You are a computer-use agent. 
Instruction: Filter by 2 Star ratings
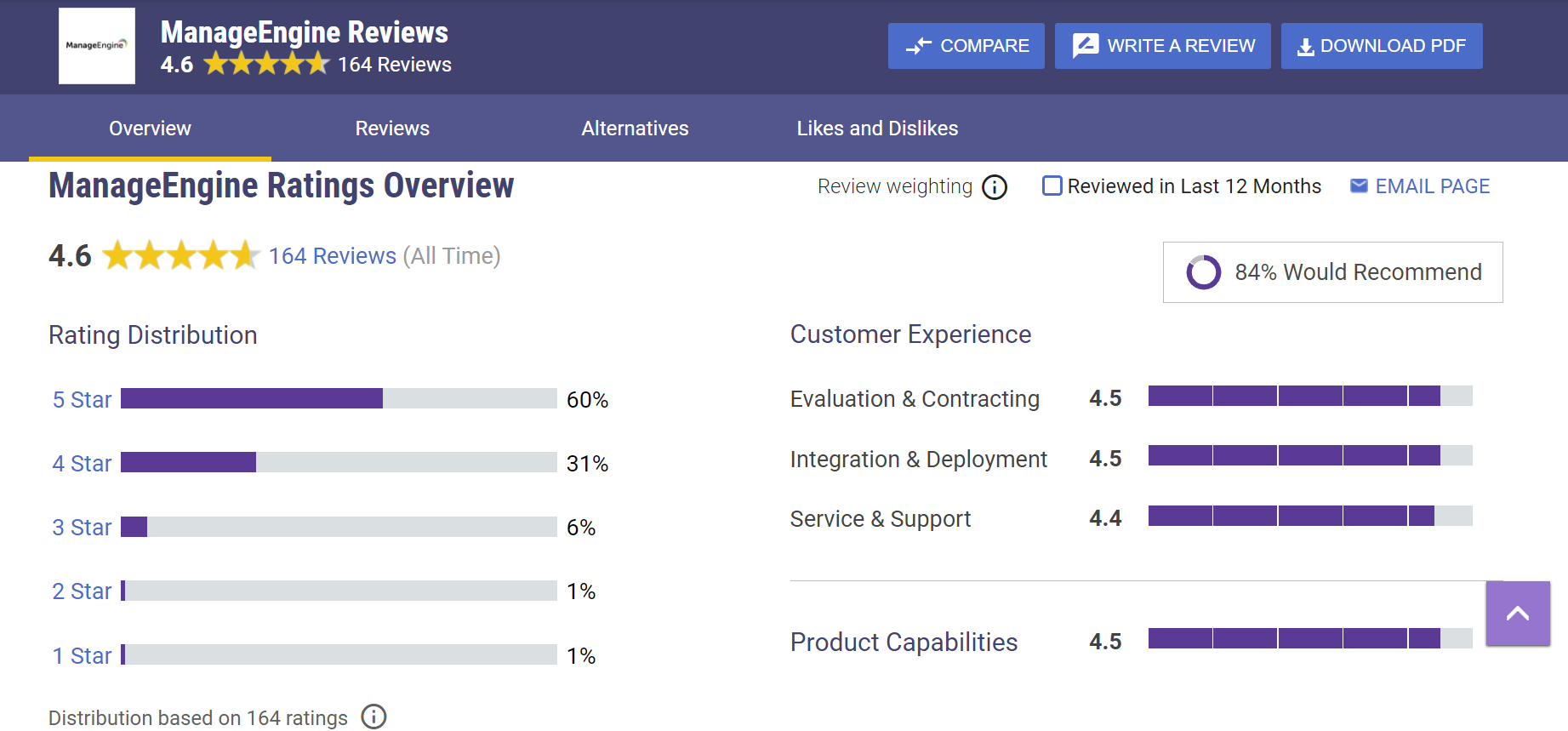pyautogui.click(x=82, y=591)
